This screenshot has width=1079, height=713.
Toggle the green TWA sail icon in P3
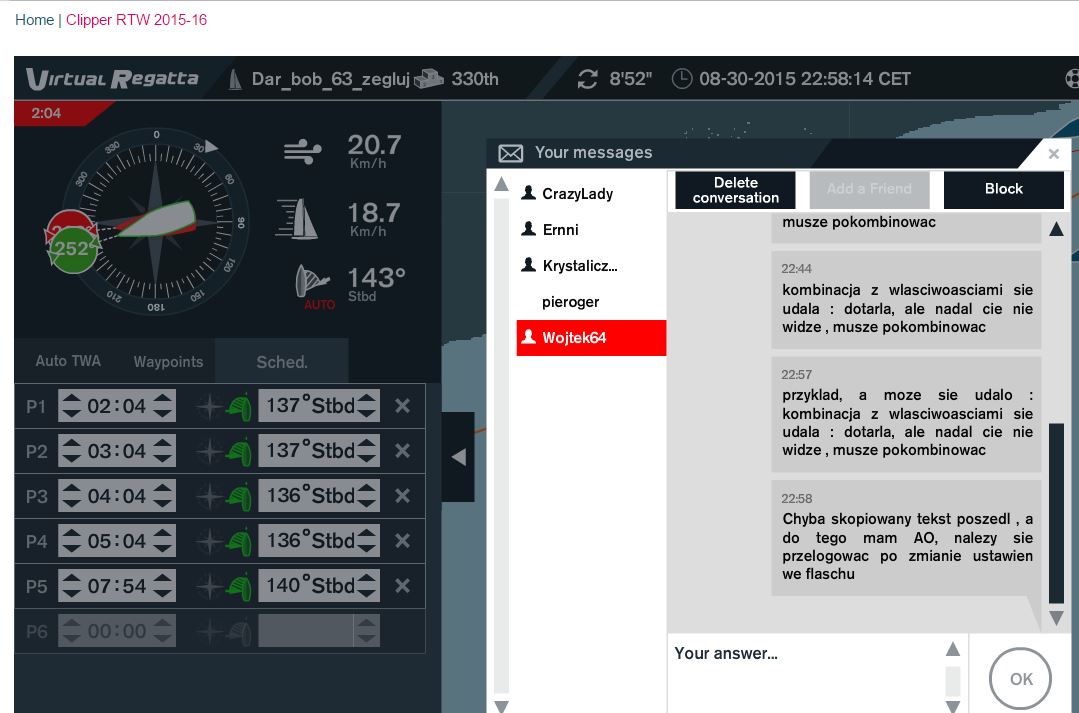pyautogui.click(x=239, y=497)
